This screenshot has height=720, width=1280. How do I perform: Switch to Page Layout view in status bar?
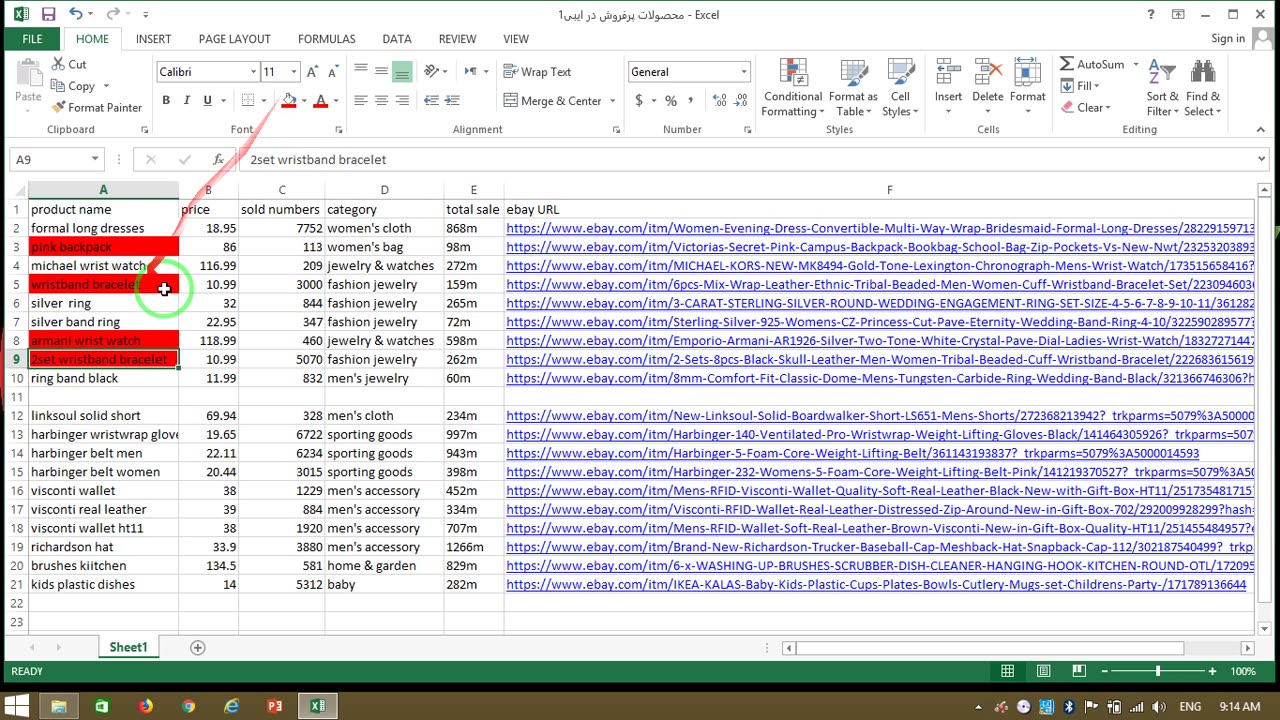pyautogui.click(x=1043, y=671)
